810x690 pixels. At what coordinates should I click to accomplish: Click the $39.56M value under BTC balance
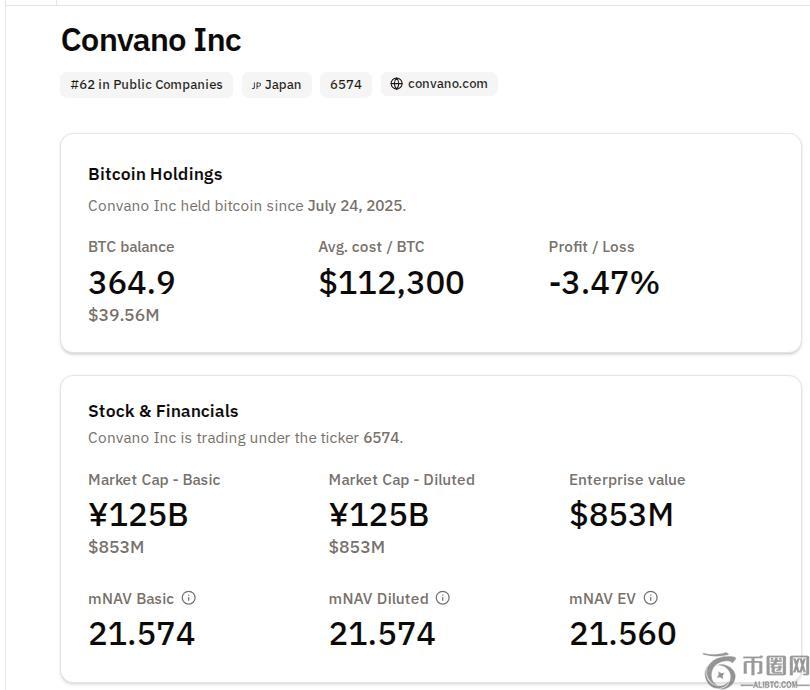(124, 315)
